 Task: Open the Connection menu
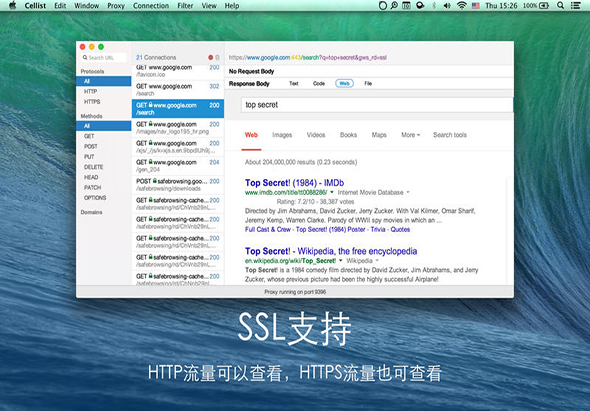pyautogui.click(x=151, y=6)
